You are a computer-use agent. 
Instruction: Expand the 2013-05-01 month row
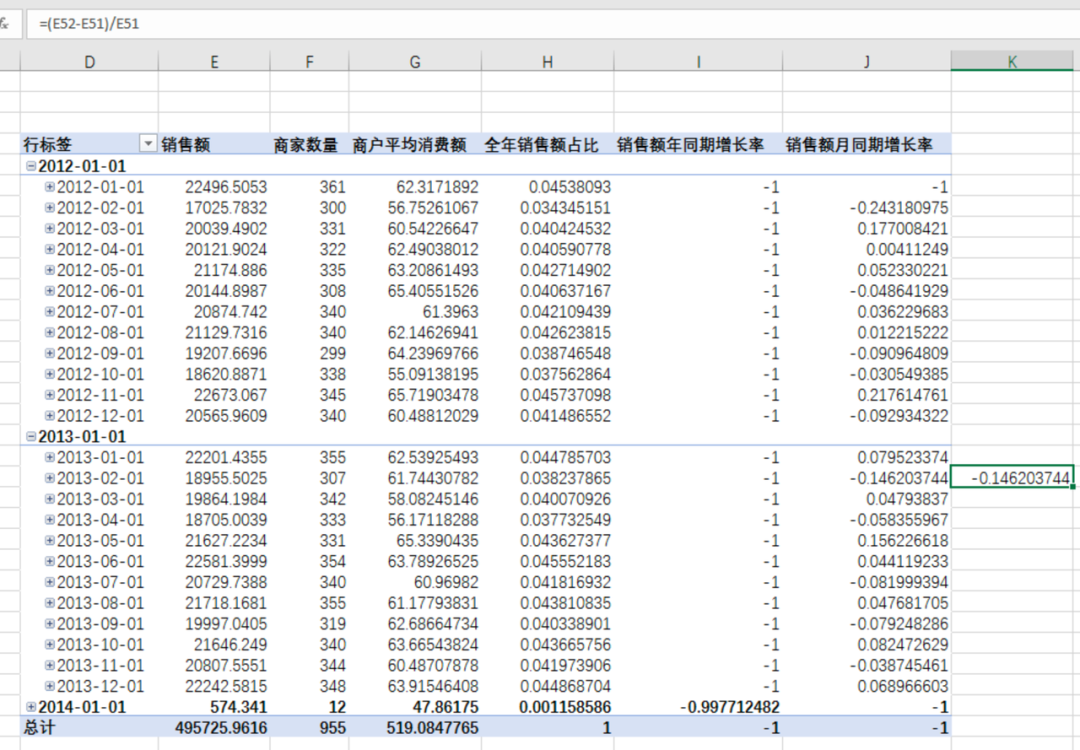point(50,540)
